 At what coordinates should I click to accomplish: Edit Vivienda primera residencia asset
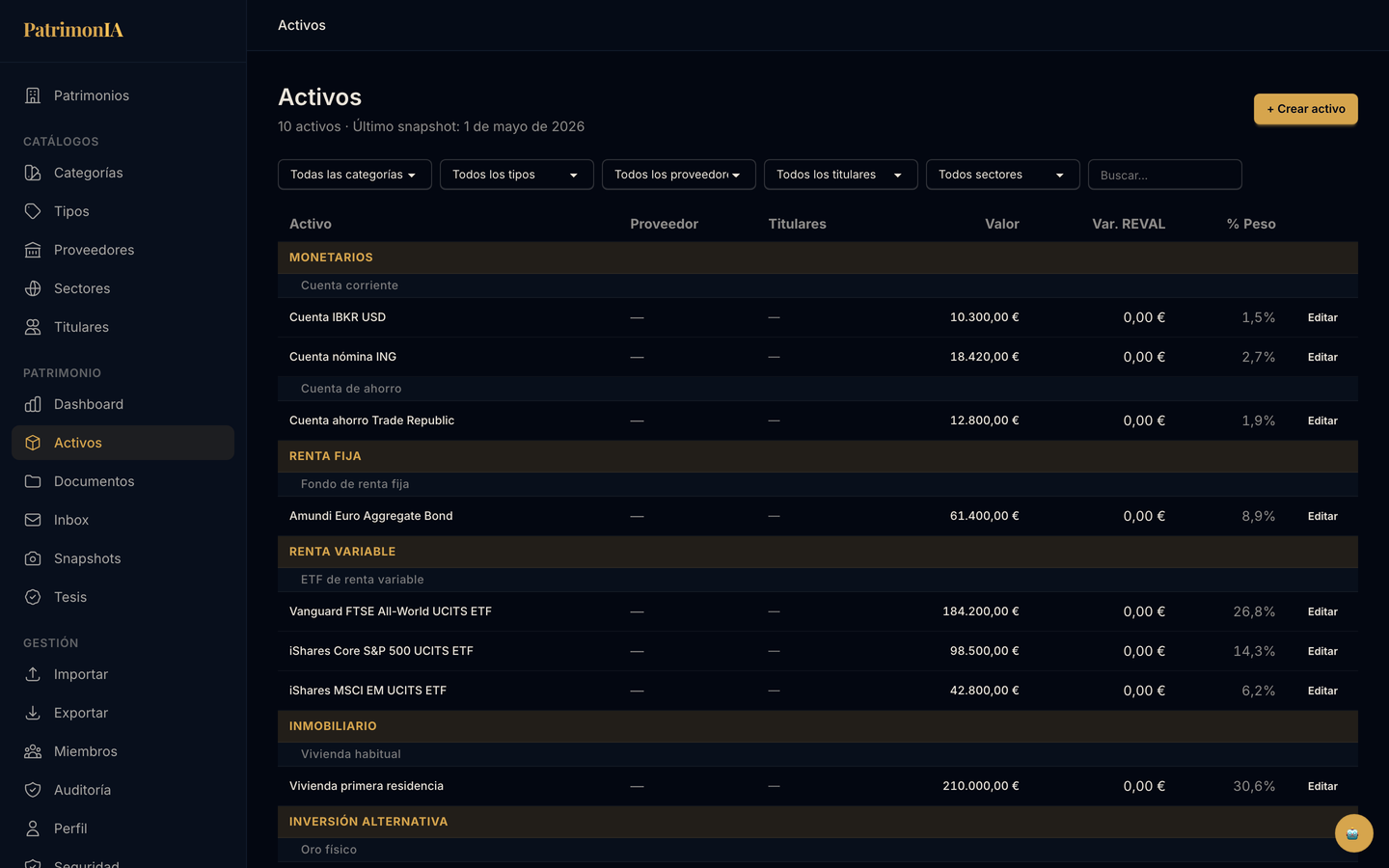point(1322,786)
